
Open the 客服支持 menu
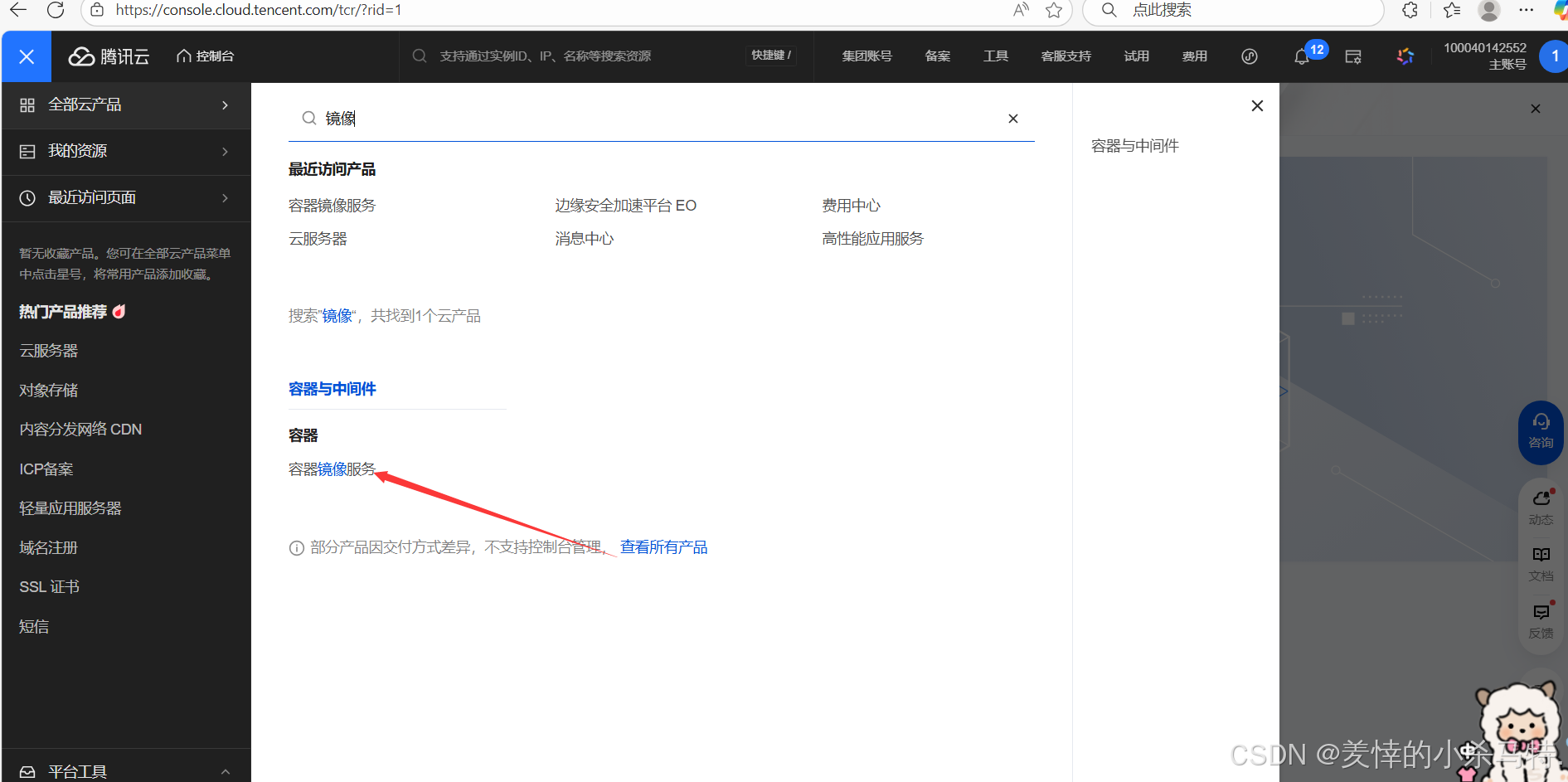click(x=1066, y=56)
